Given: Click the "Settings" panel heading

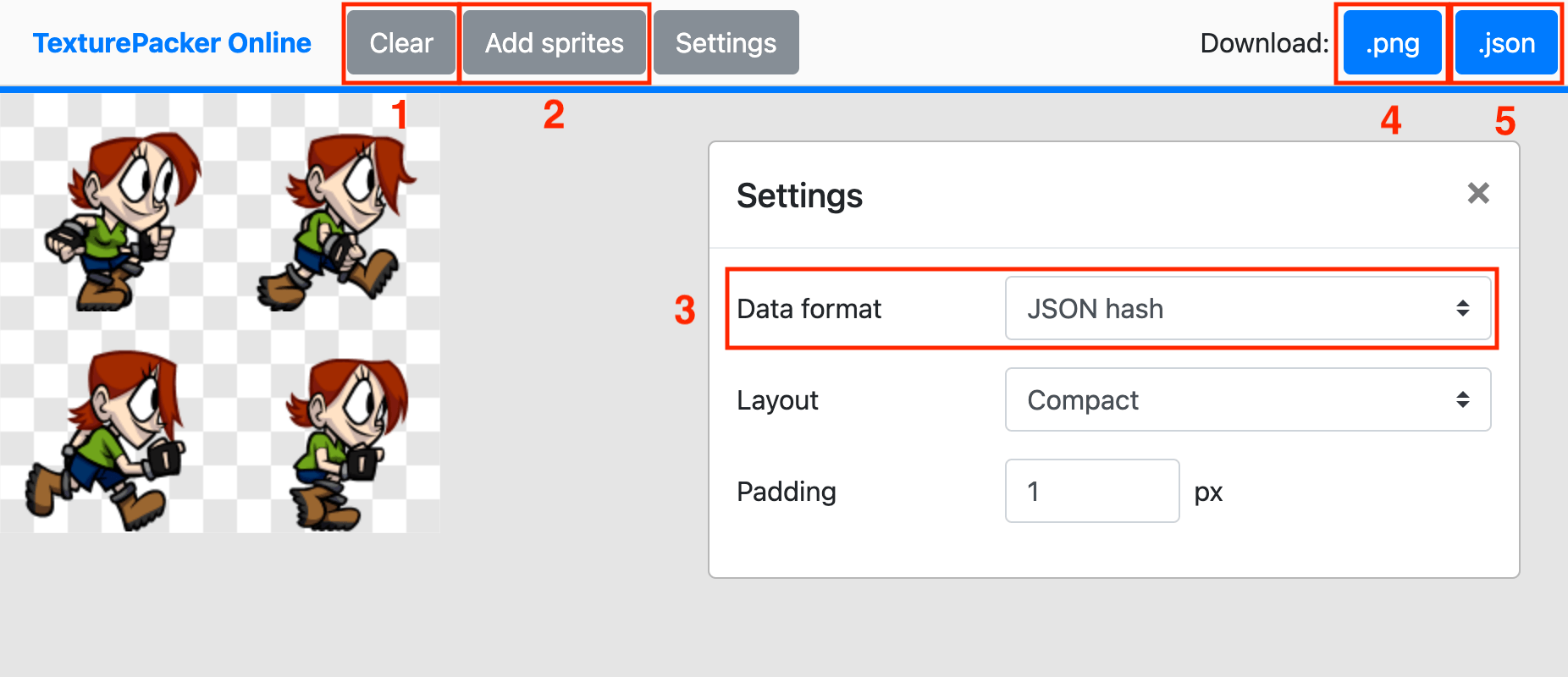Looking at the screenshot, I should pyautogui.click(x=799, y=195).
